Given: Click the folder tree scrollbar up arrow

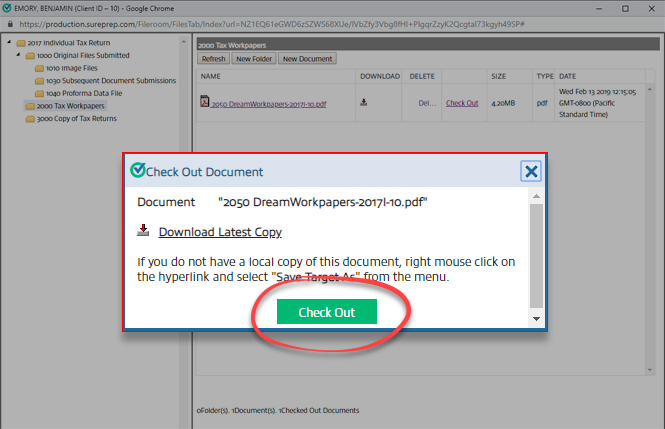Looking at the screenshot, I should [x=184, y=42].
